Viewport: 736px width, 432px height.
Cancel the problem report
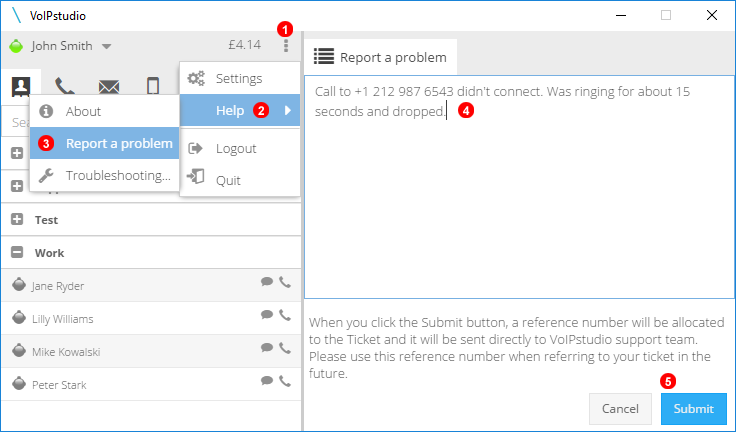[x=620, y=409]
